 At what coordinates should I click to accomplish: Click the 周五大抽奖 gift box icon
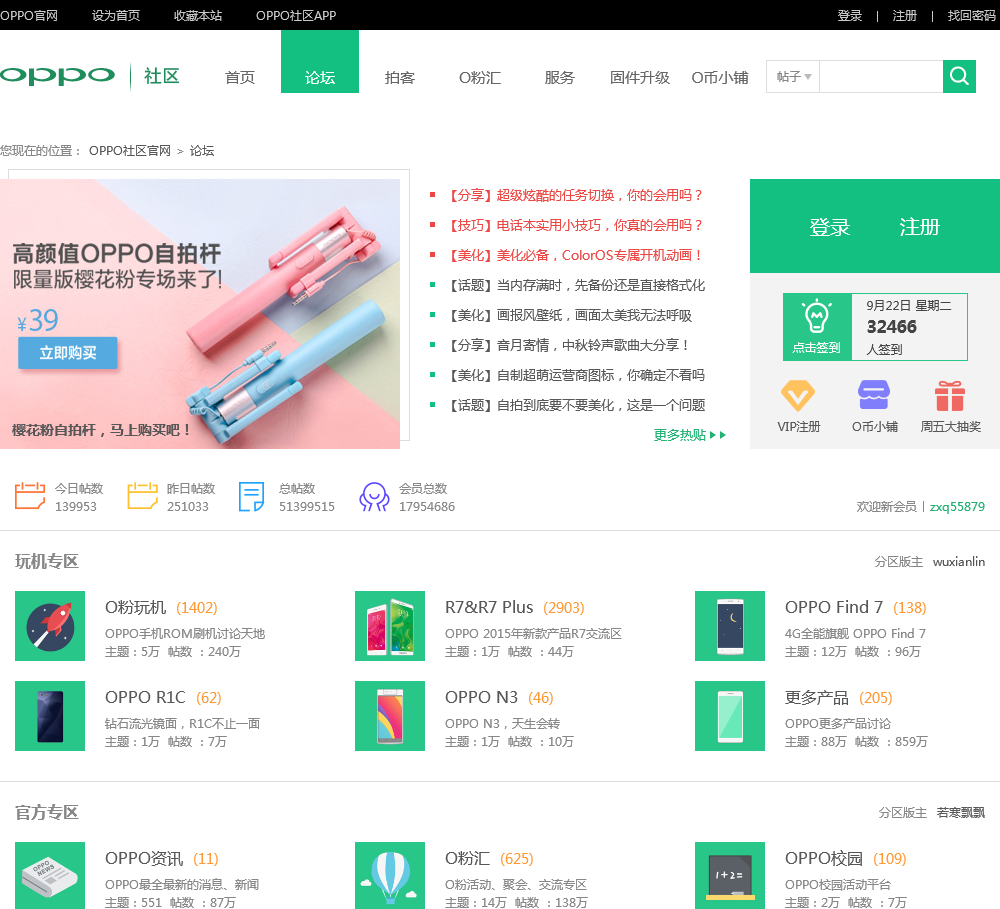pos(950,395)
